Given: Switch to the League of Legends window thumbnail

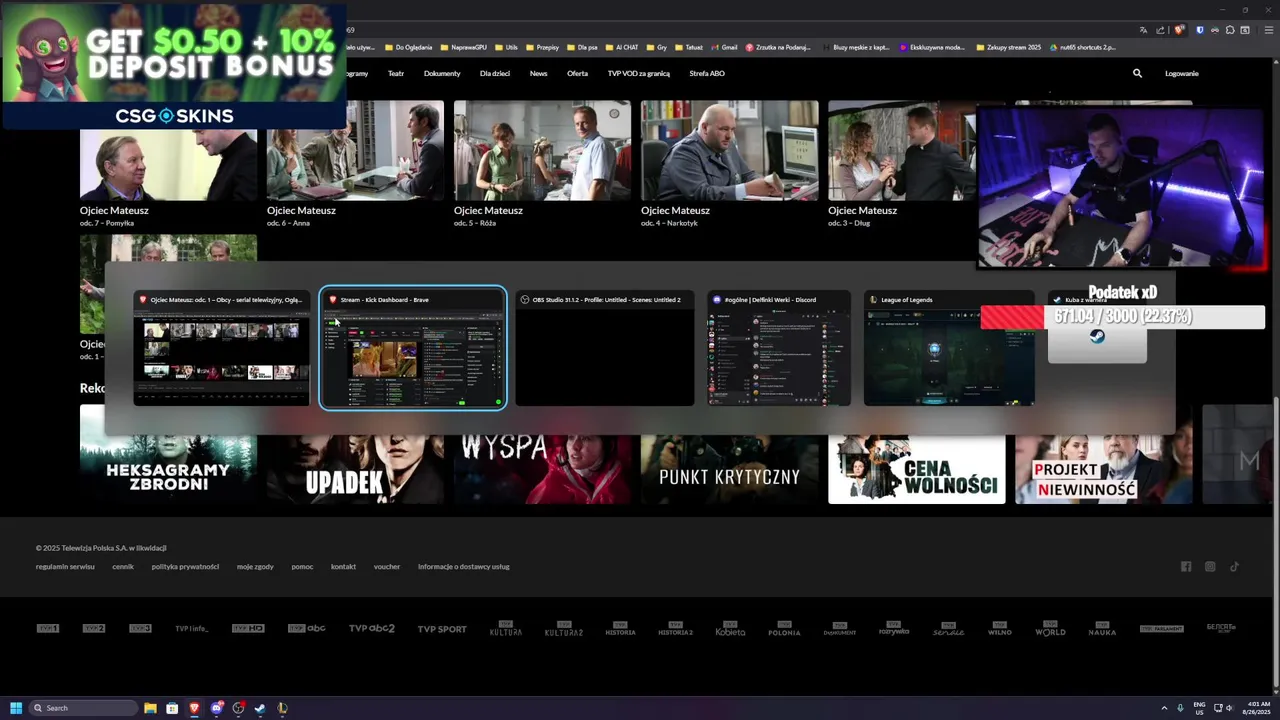Looking at the screenshot, I should (949, 348).
